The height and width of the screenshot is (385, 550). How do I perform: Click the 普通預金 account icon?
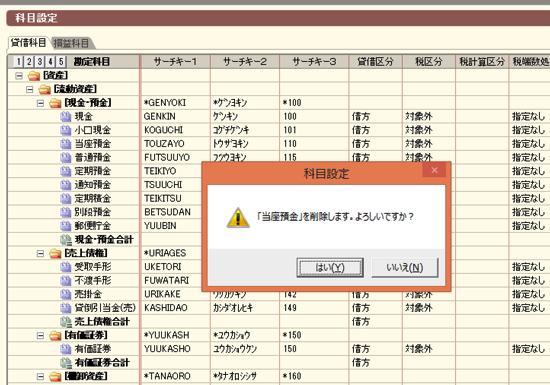coord(66,157)
